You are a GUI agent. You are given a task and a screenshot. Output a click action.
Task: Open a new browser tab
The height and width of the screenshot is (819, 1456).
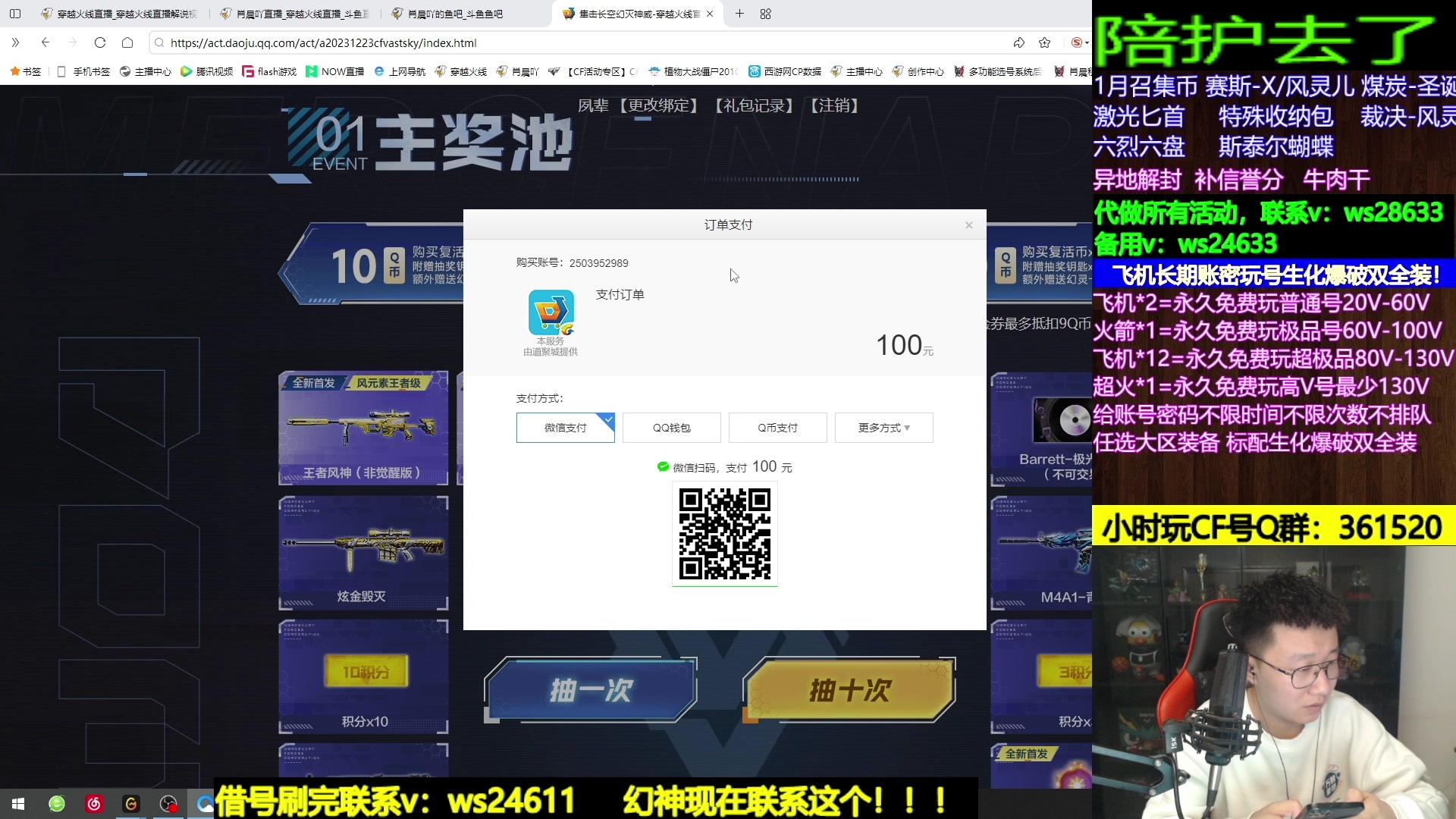739,14
